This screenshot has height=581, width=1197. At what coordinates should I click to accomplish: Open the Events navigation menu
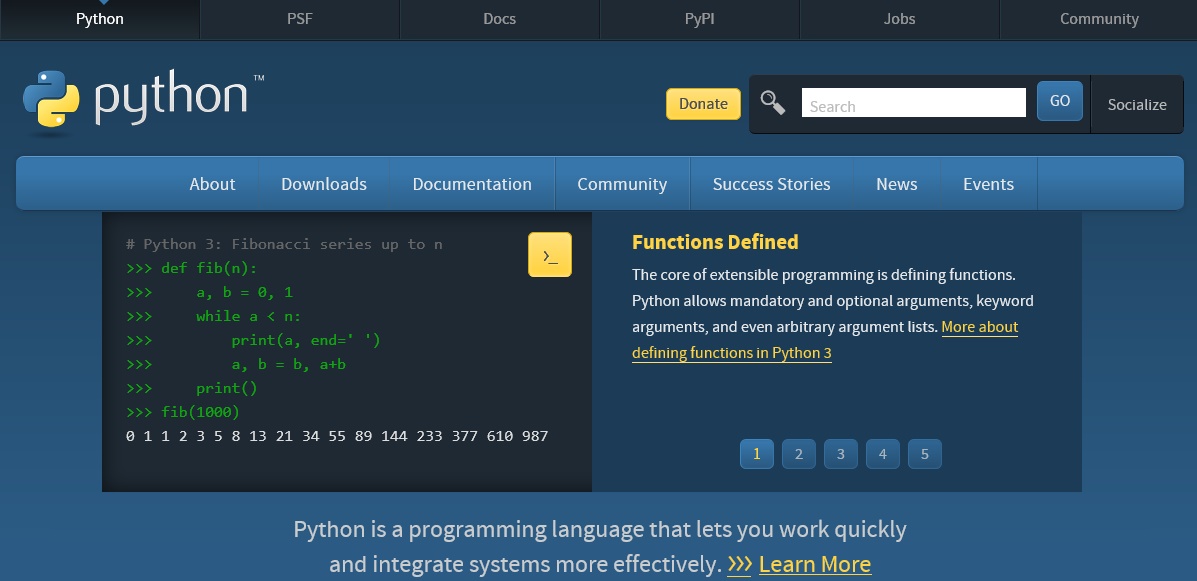[x=989, y=184]
